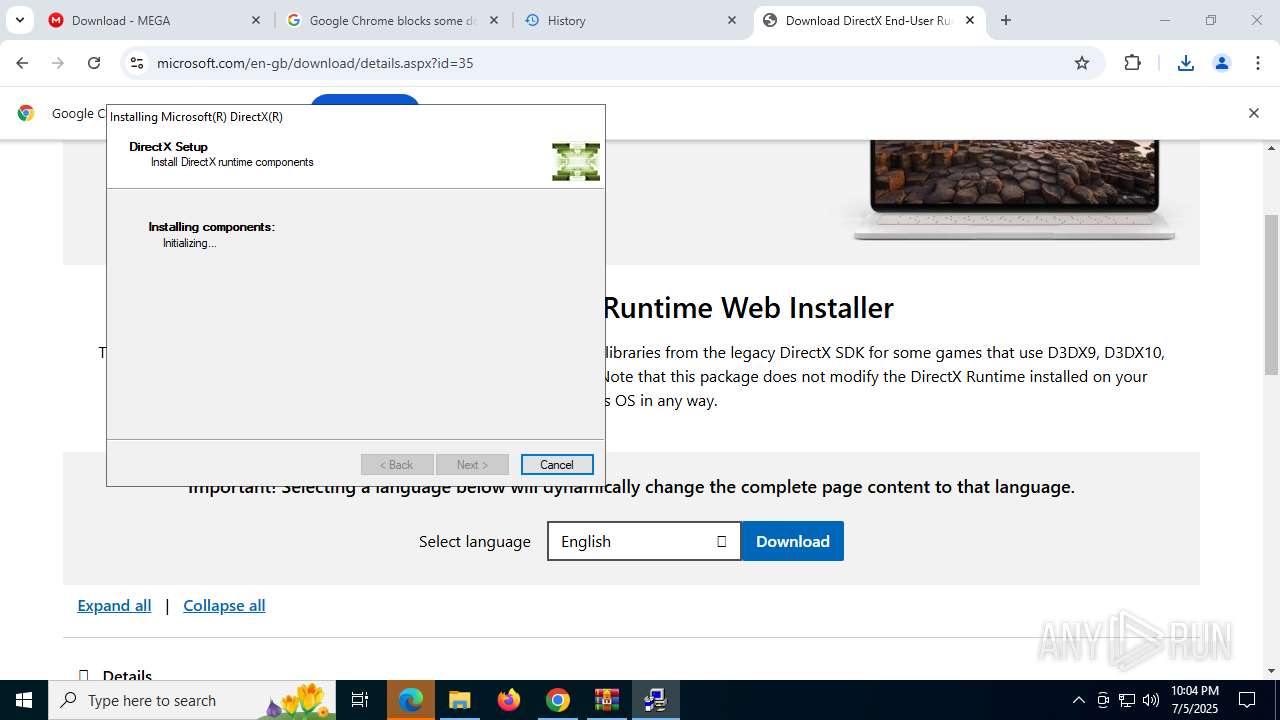Open the network icon in system tray

[x=1127, y=700]
